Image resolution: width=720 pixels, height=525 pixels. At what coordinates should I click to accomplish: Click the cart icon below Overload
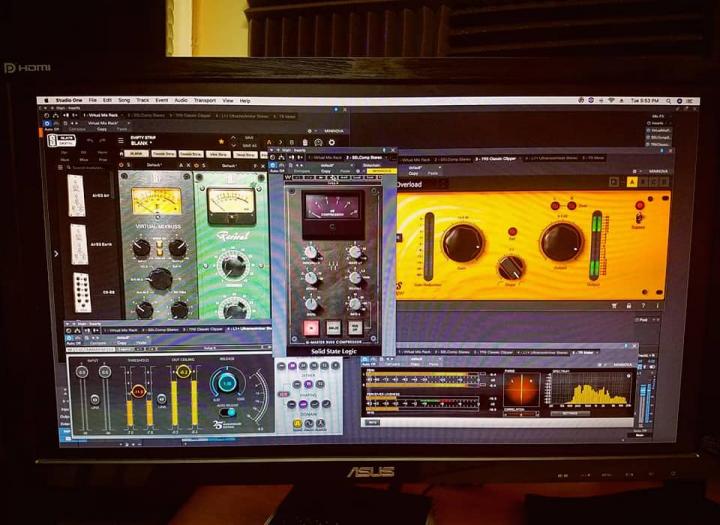tap(614, 305)
